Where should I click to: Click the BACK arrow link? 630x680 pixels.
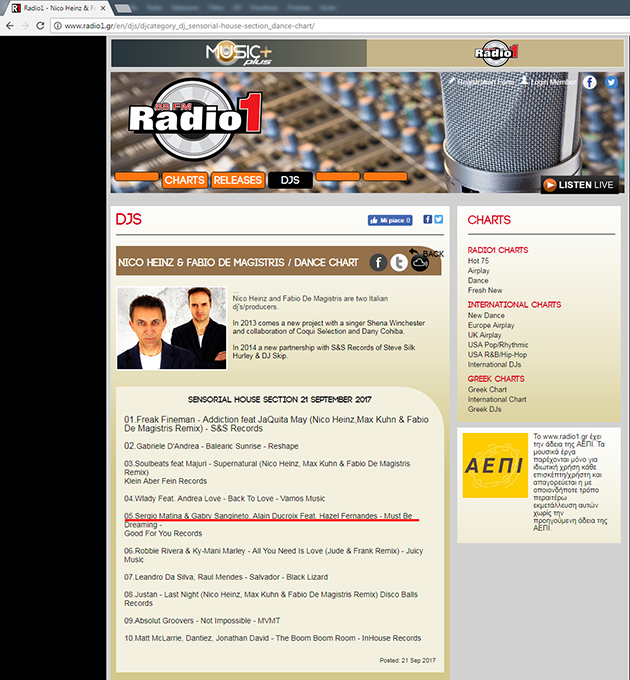pos(427,253)
